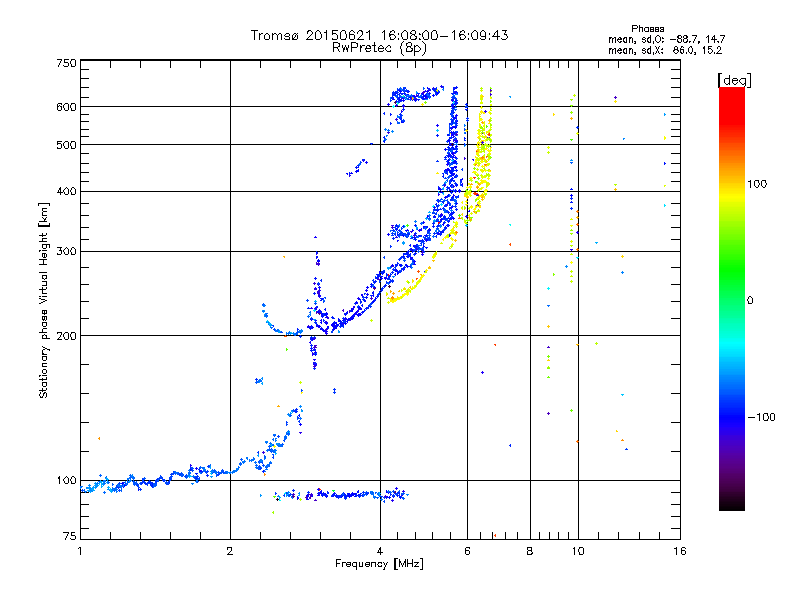Click the x-axis tick label '16'
This screenshot has height=600, width=800.
[x=680, y=551]
